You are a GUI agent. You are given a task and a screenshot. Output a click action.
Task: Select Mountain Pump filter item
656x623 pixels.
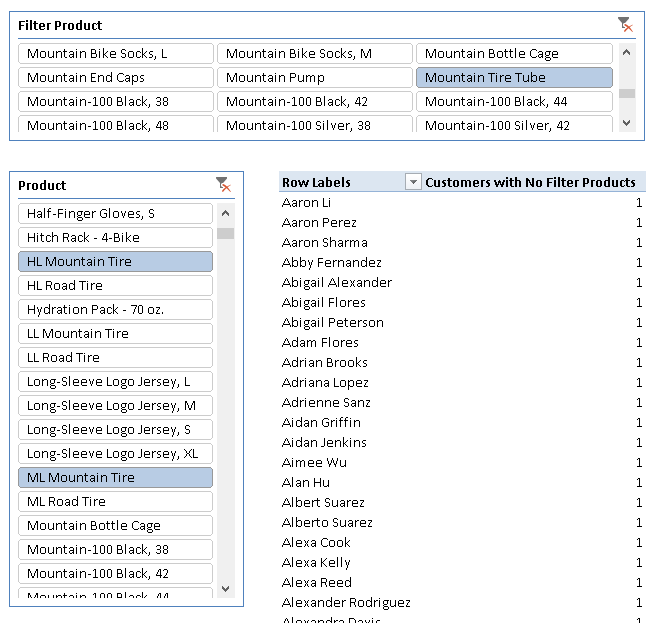tap(315, 77)
